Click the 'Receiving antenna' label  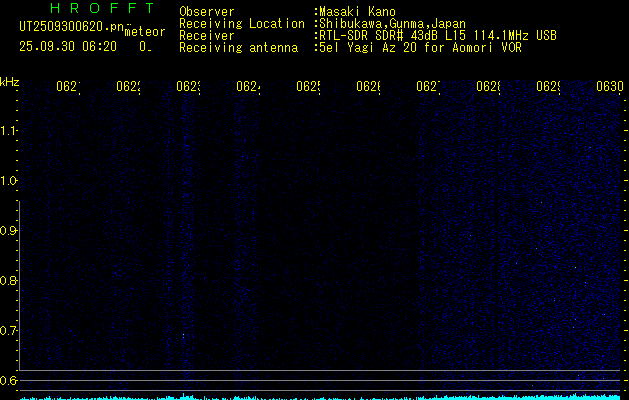point(238,48)
